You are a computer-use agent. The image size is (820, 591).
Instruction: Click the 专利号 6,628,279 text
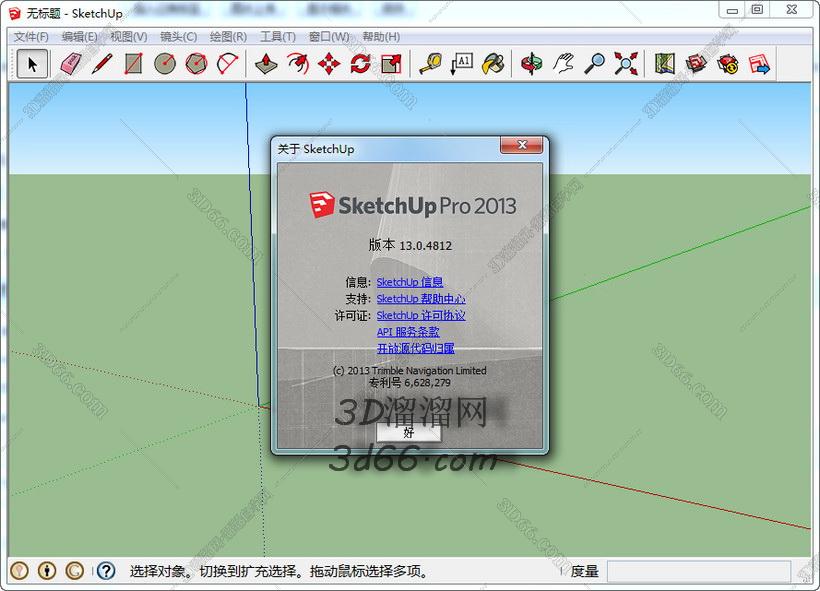409,383
